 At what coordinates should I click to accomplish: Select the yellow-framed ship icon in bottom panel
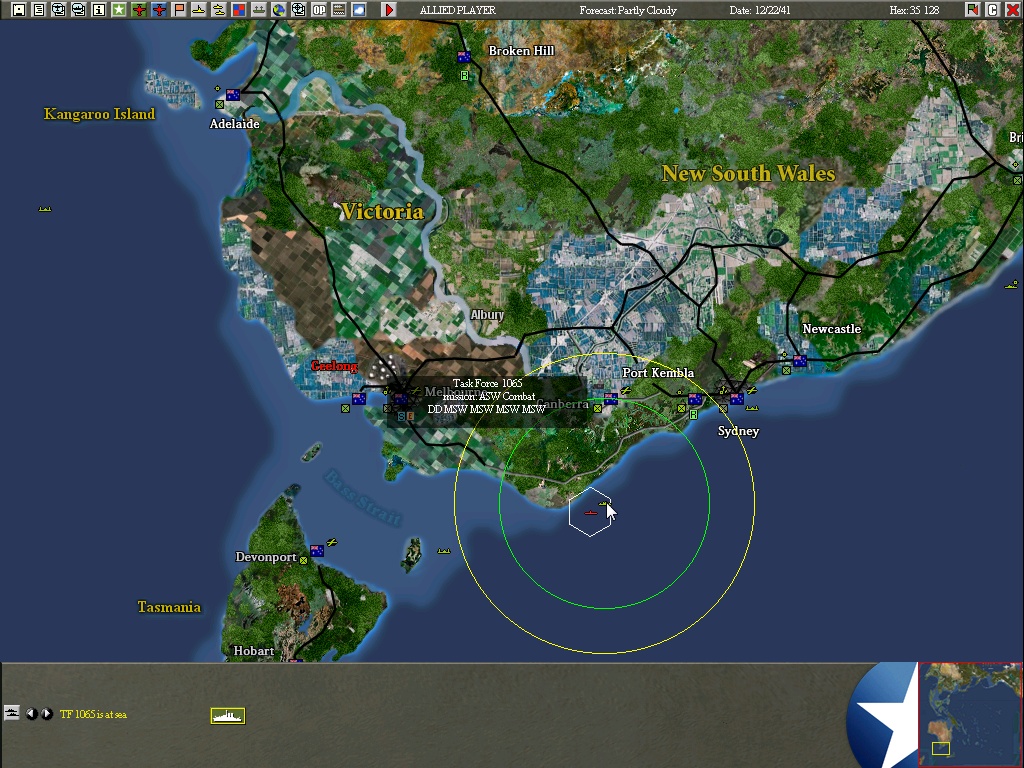[x=228, y=716]
